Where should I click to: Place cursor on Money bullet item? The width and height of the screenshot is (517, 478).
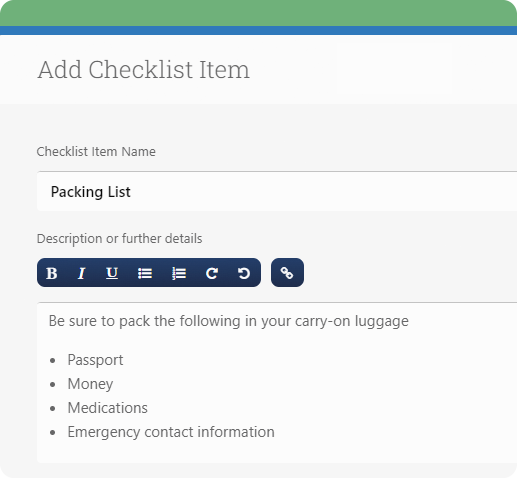pos(90,384)
